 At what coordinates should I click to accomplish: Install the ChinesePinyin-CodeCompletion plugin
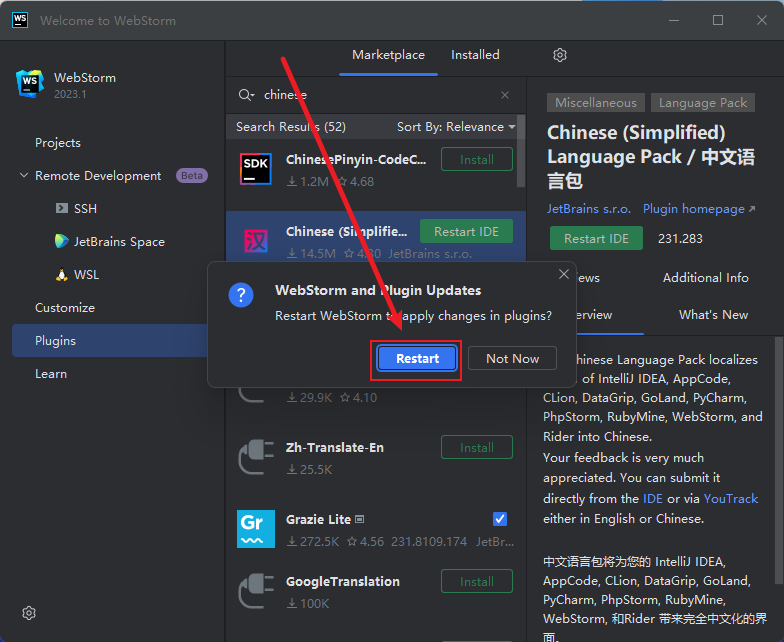click(x=476, y=160)
